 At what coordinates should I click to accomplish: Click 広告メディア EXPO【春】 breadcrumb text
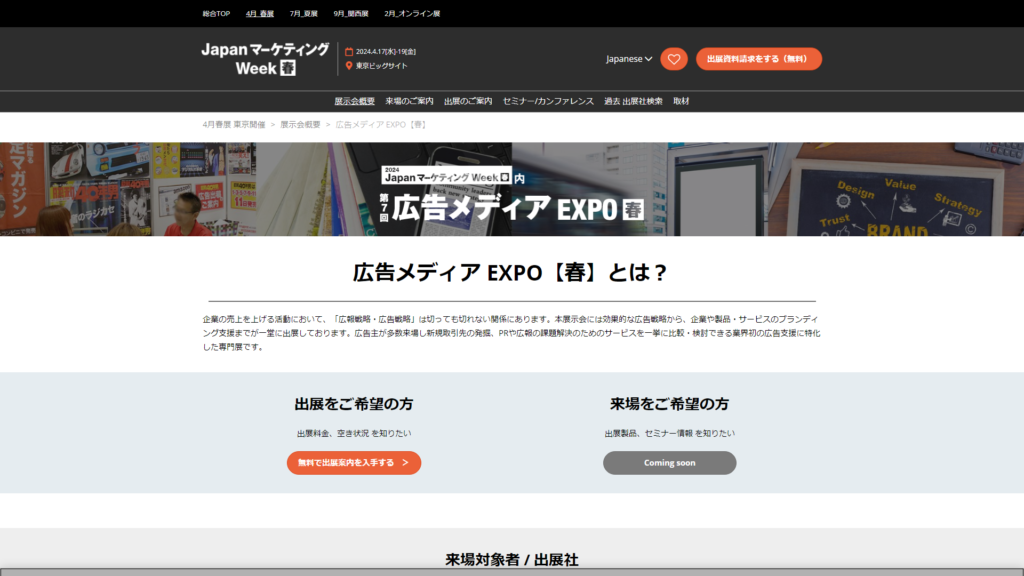(x=381, y=125)
